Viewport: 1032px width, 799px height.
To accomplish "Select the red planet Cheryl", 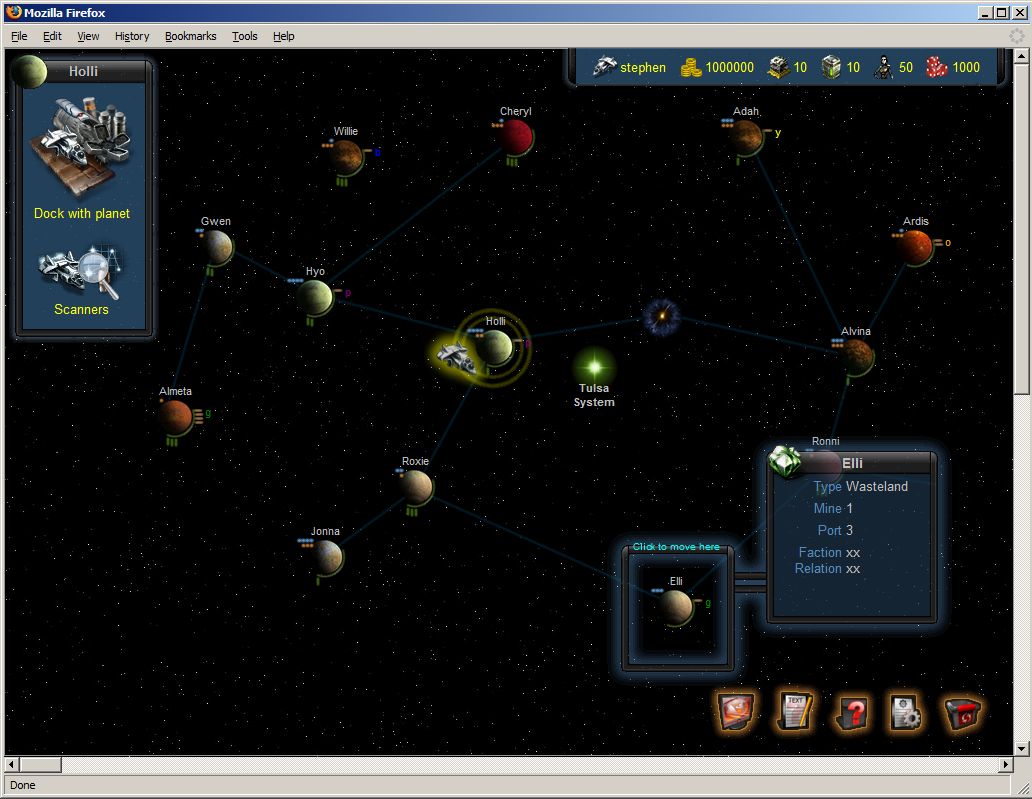I will [x=517, y=135].
